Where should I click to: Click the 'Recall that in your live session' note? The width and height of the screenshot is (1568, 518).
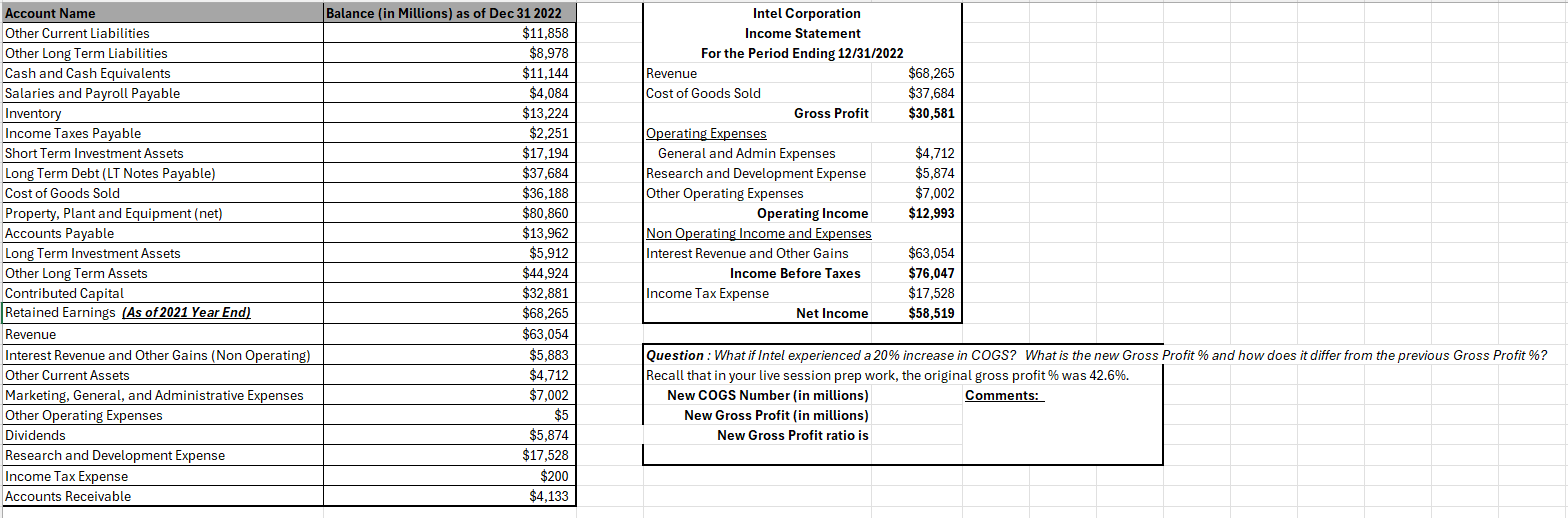[889, 375]
